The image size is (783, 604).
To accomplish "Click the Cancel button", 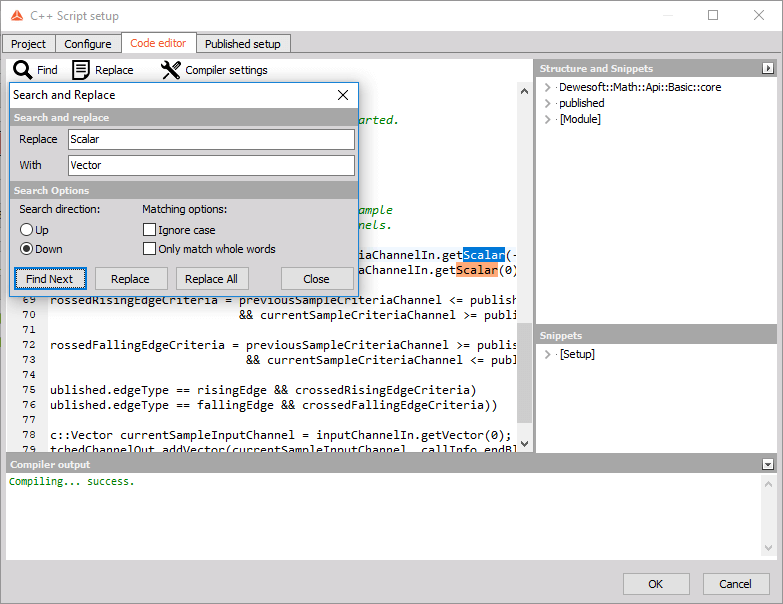I will click(736, 584).
